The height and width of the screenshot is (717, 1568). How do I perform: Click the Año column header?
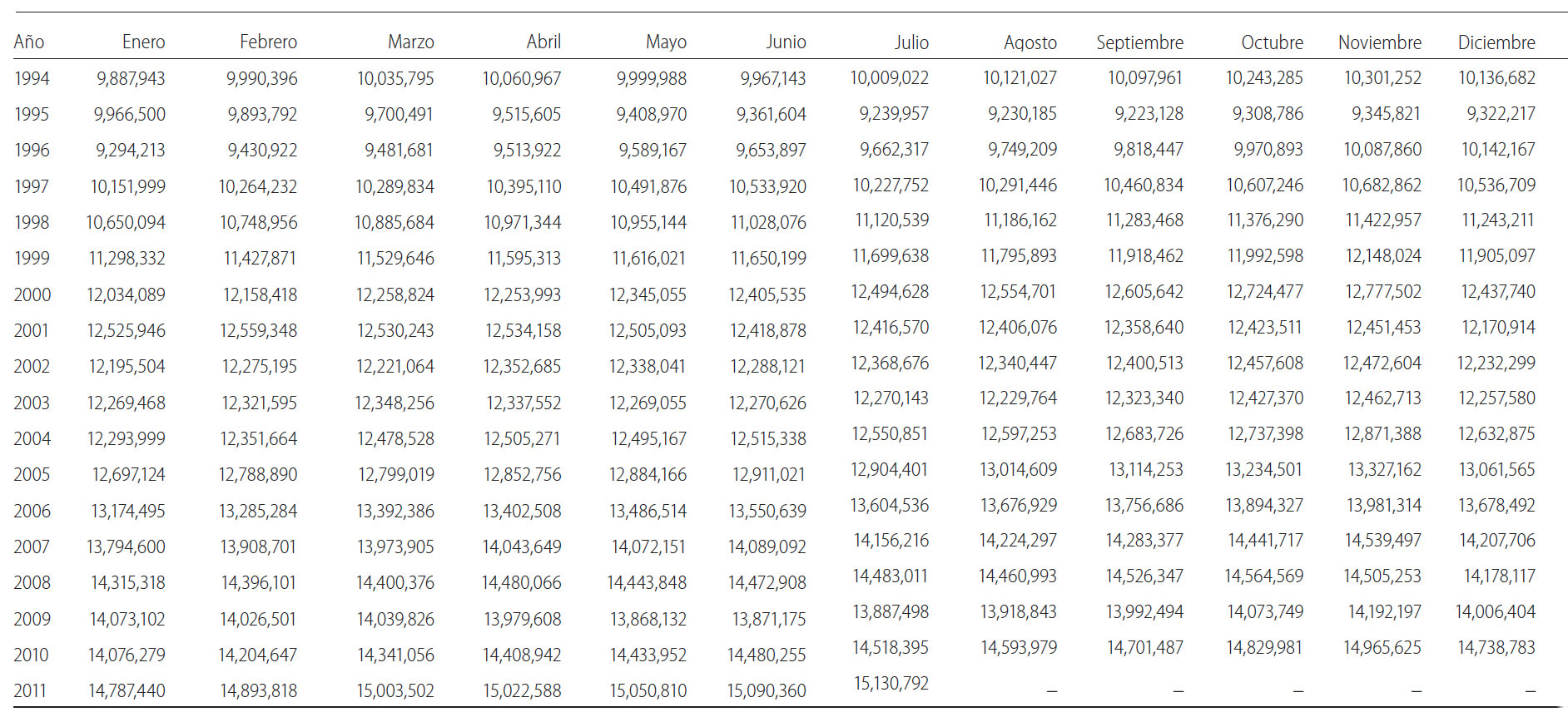tap(29, 42)
